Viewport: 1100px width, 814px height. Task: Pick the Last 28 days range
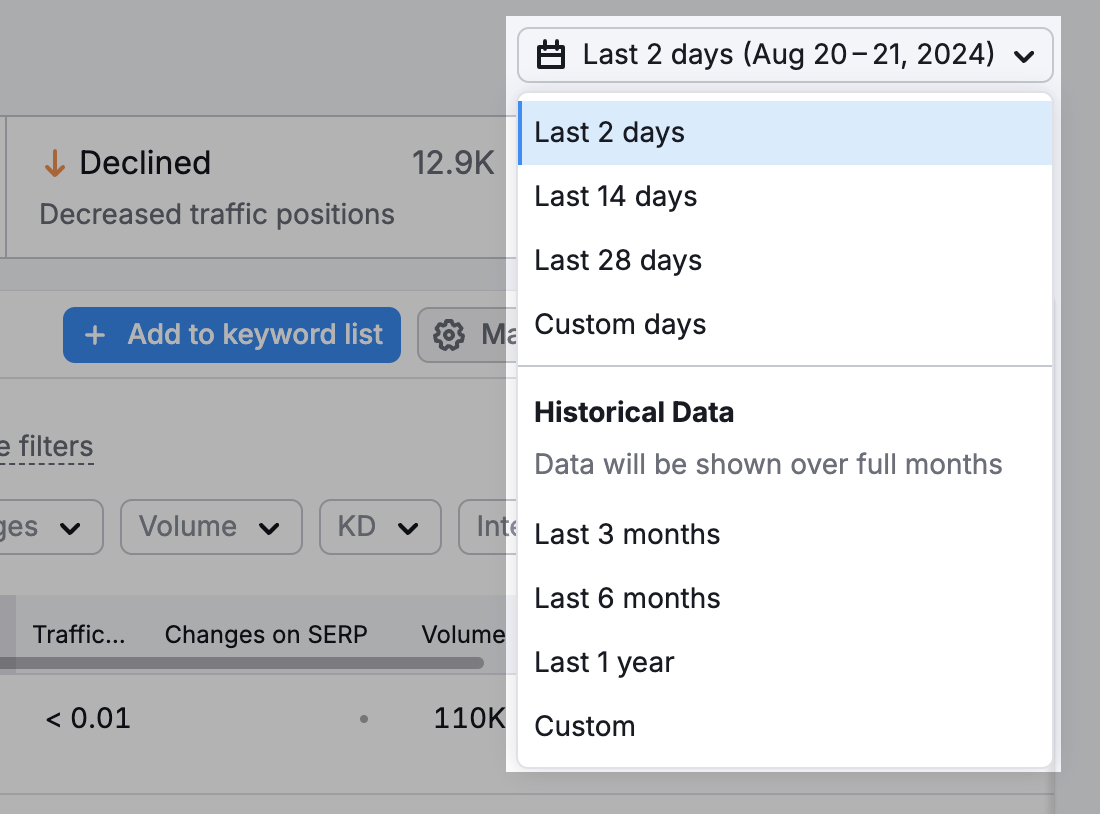pyautogui.click(x=618, y=261)
